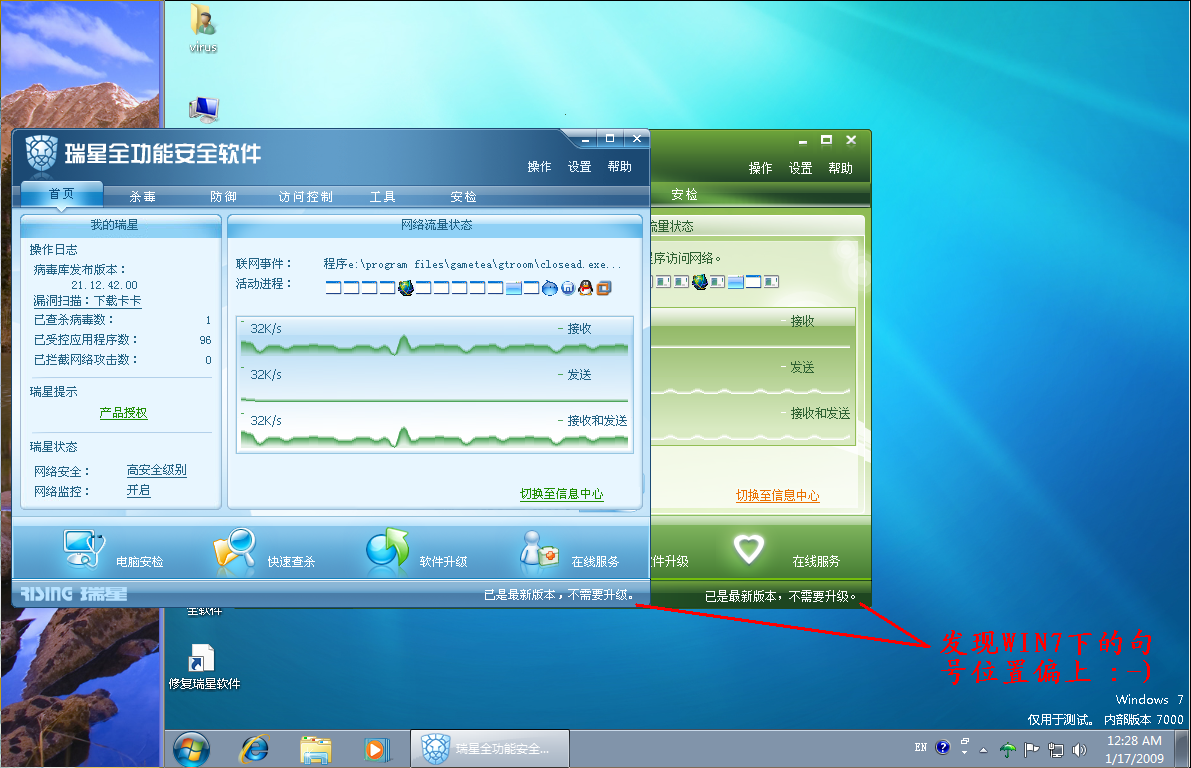Switch to 工具 tools tab
The image size is (1191, 768).
coord(382,197)
